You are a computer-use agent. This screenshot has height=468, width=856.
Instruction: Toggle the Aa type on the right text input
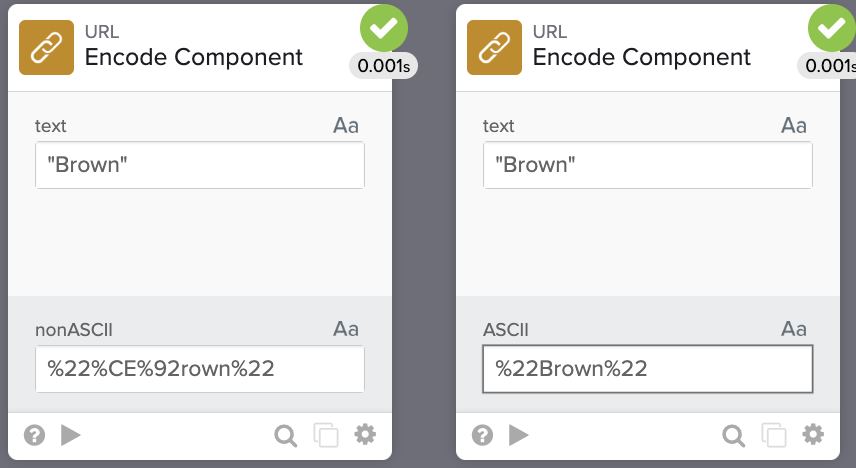793,126
